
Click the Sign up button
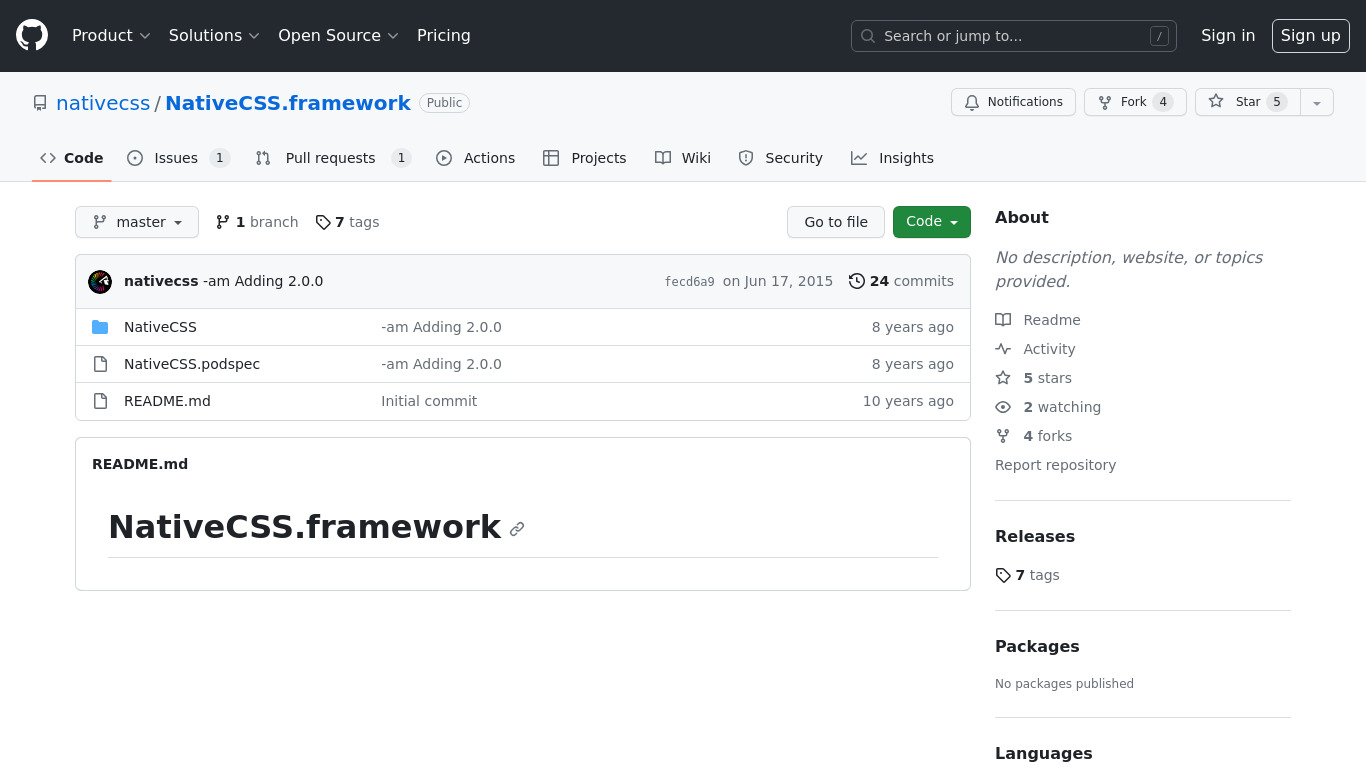point(1311,36)
